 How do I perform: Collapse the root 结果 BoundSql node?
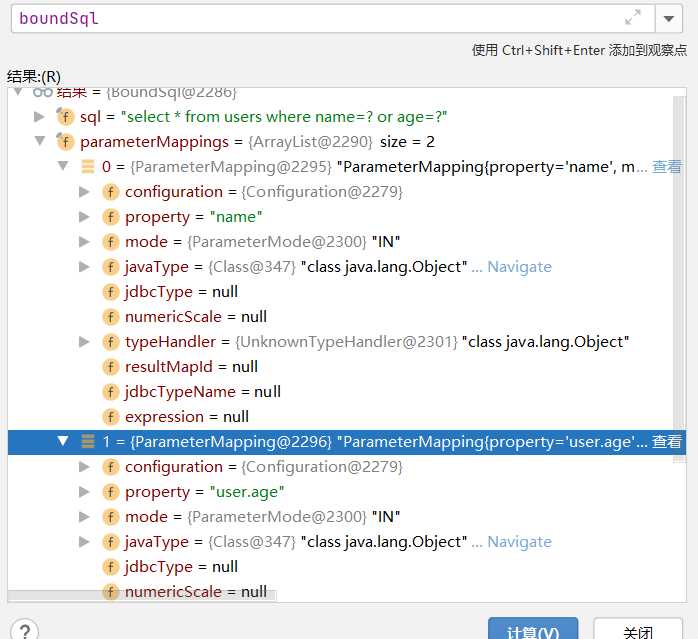click(18, 92)
